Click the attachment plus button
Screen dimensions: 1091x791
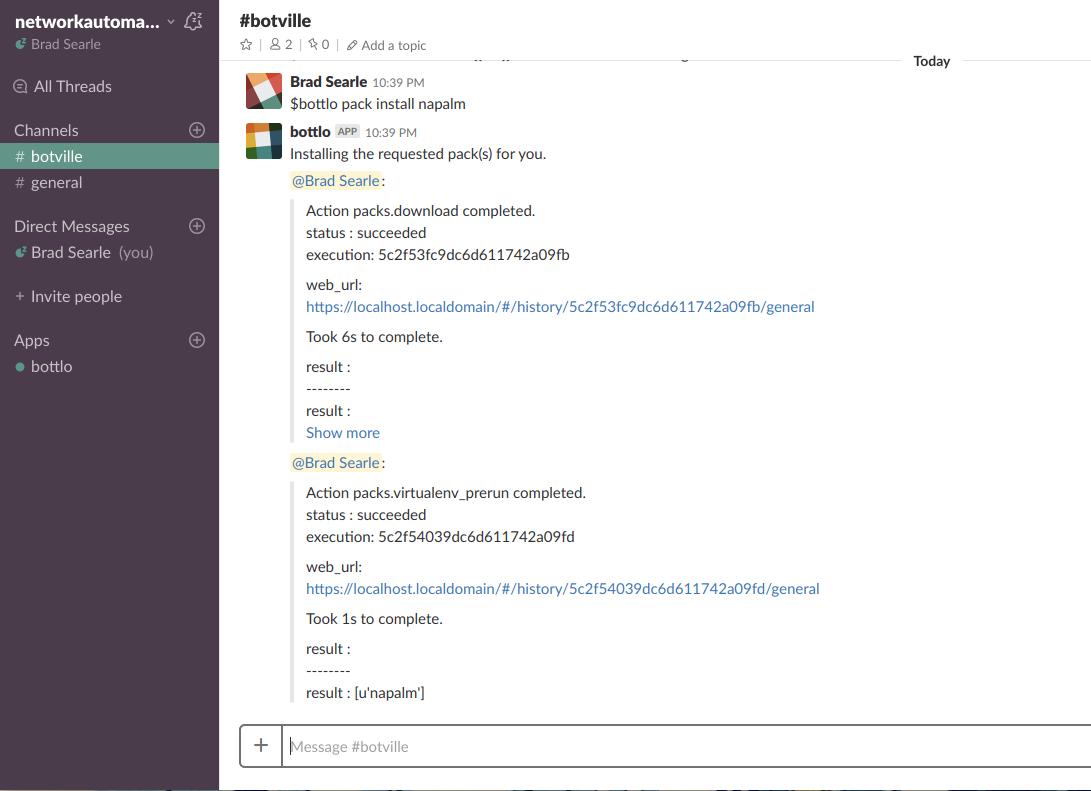pyautogui.click(x=261, y=746)
